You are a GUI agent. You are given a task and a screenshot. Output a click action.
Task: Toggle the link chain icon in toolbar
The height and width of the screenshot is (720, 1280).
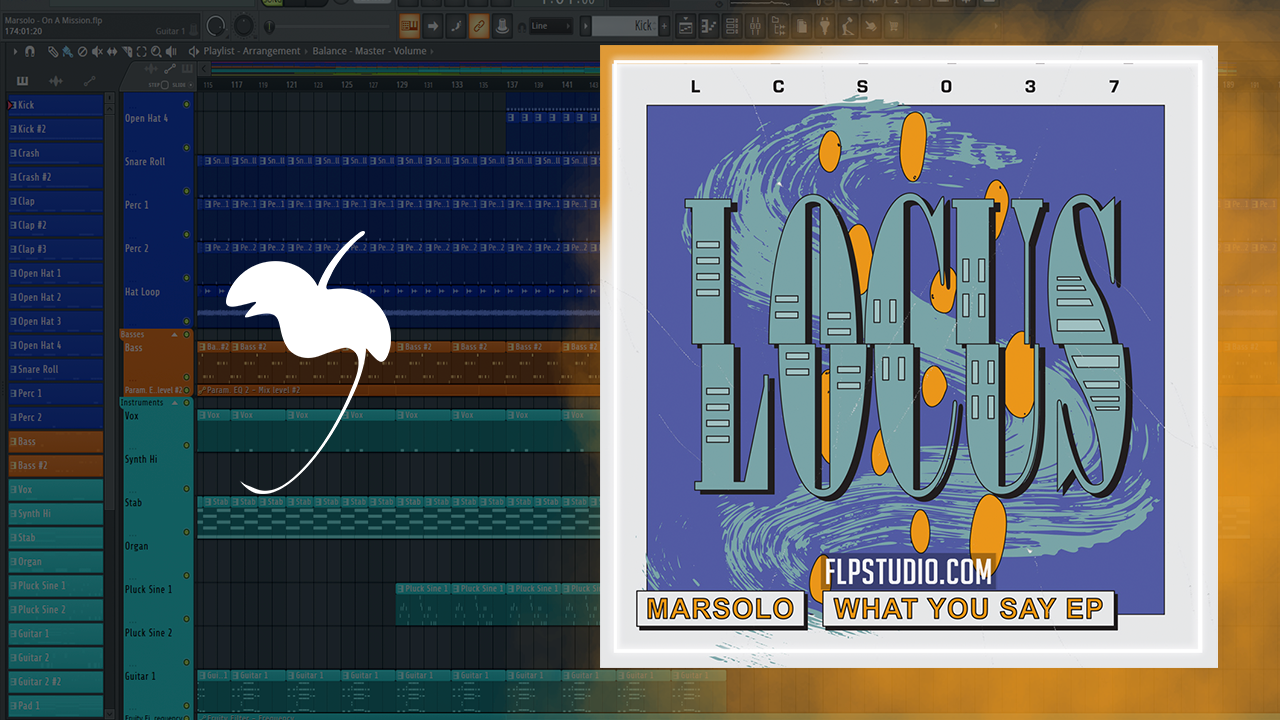click(479, 26)
